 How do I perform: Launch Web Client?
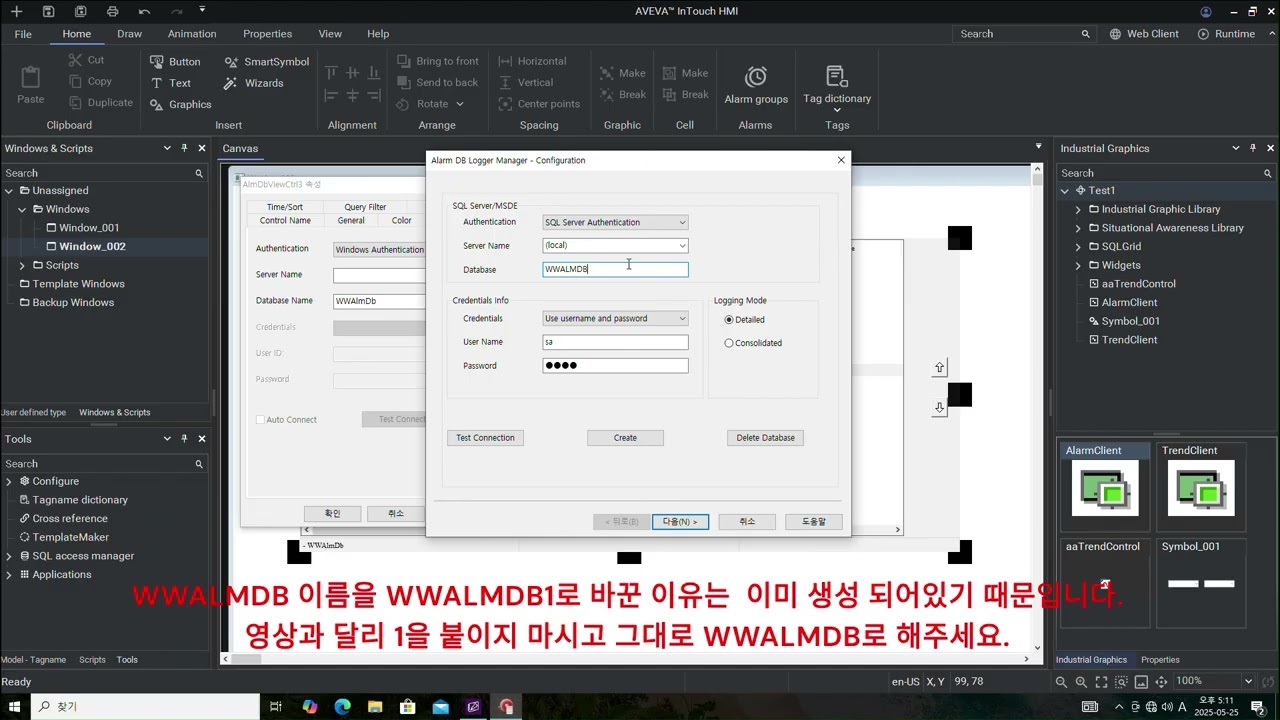(1144, 33)
